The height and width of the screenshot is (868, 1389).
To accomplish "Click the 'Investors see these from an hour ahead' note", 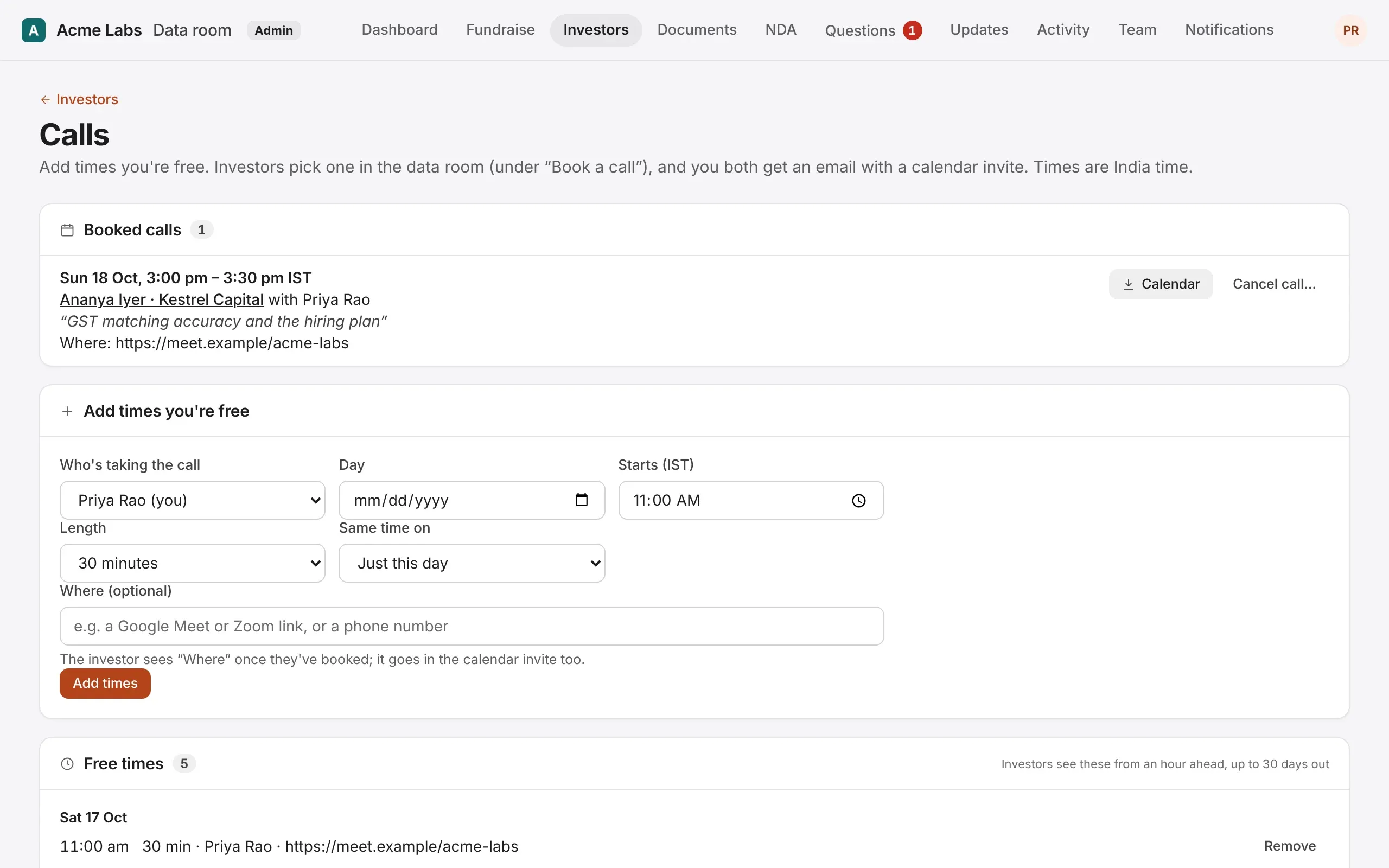I will click(x=1165, y=764).
